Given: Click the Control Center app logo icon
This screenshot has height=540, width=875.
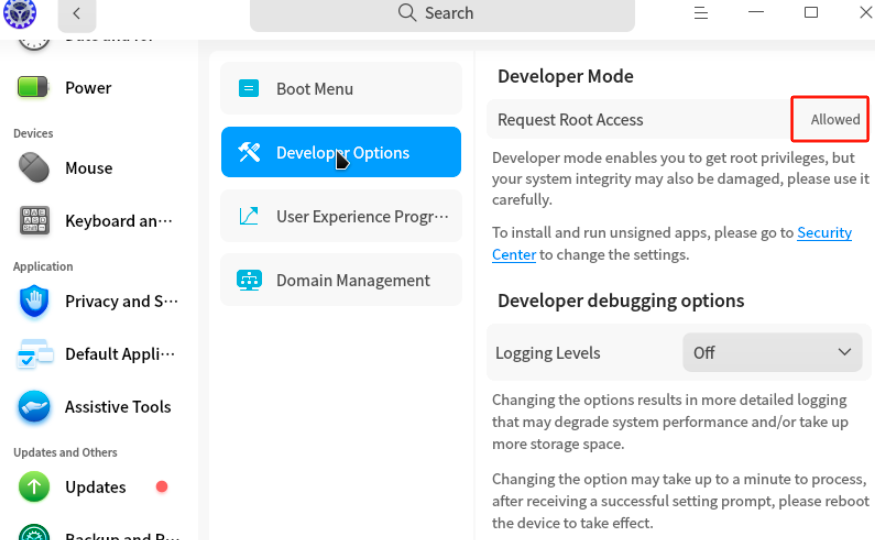Looking at the screenshot, I should click(20, 13).
